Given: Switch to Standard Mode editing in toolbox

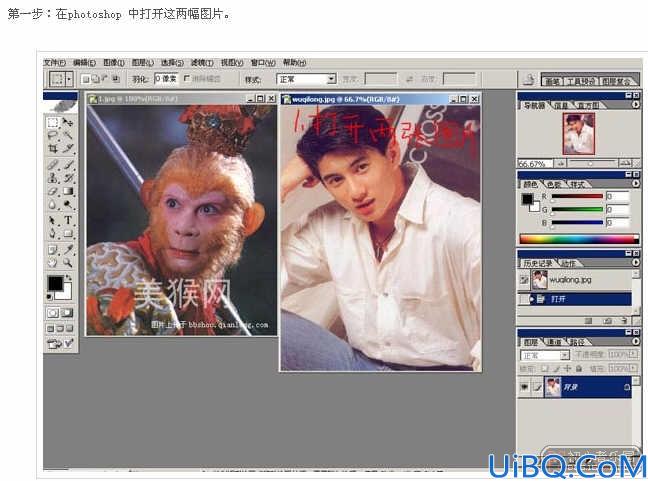Looking at the screenshot, I should pyautogui.click(x=53, y=313).
